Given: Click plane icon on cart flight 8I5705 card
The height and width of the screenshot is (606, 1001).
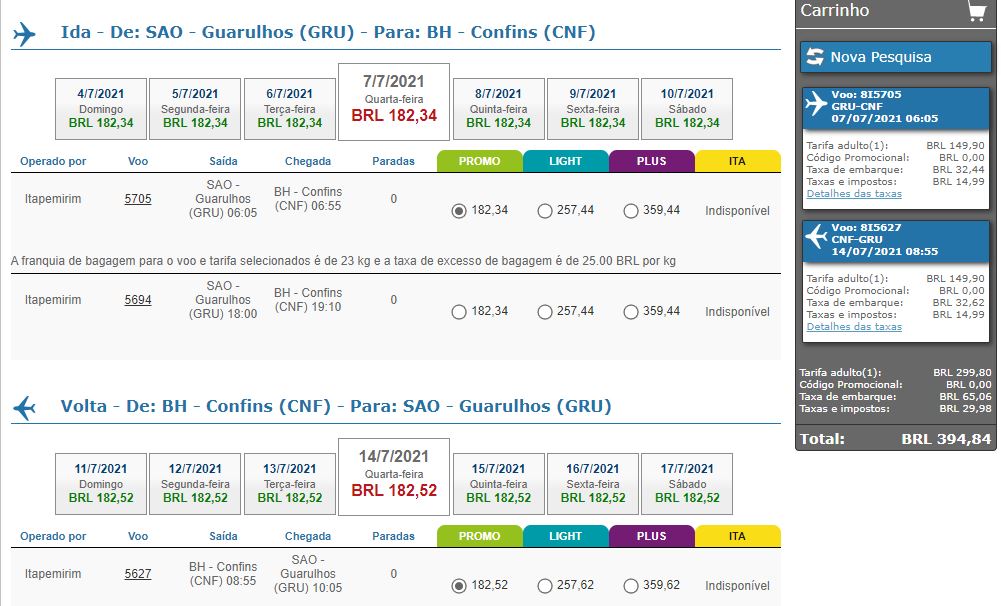Looking at the screenshot, I should pyautogui.click(x=817, y=103).
